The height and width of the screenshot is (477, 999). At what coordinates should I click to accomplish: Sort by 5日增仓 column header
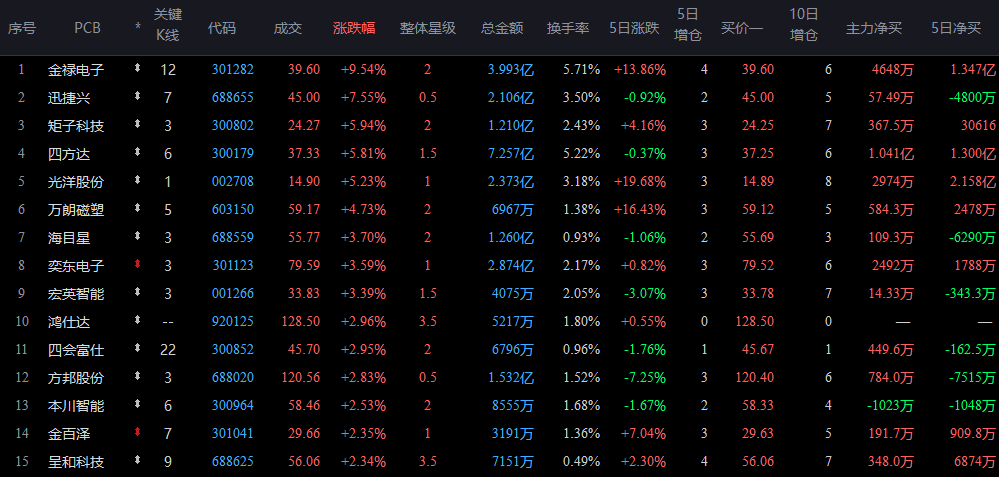(x=687, y=24)
